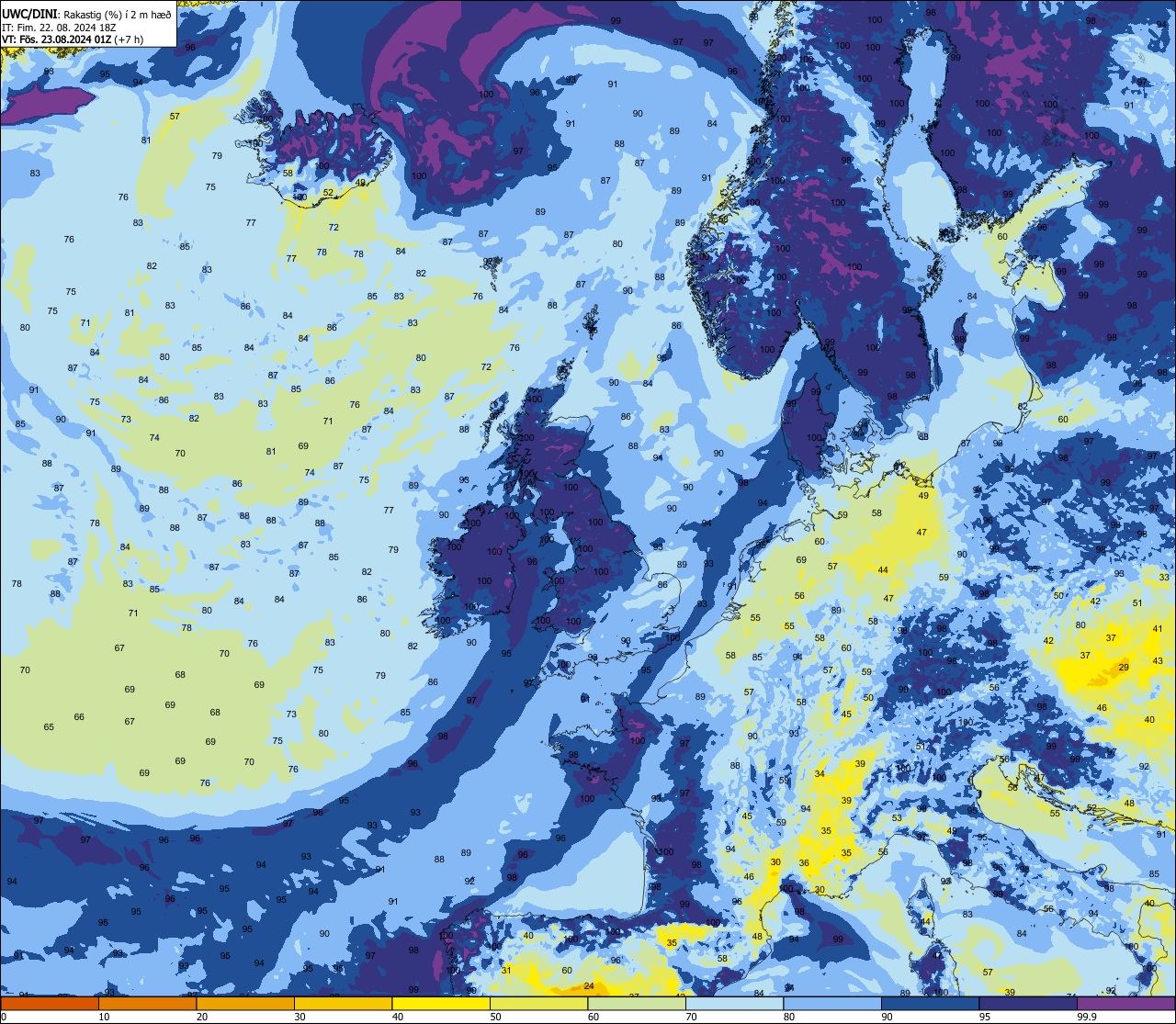This screenshot has width=1176, height=1024.
Task: Pick the 60–70 yellow-green legend swatch
Action: coord(637,1003)
